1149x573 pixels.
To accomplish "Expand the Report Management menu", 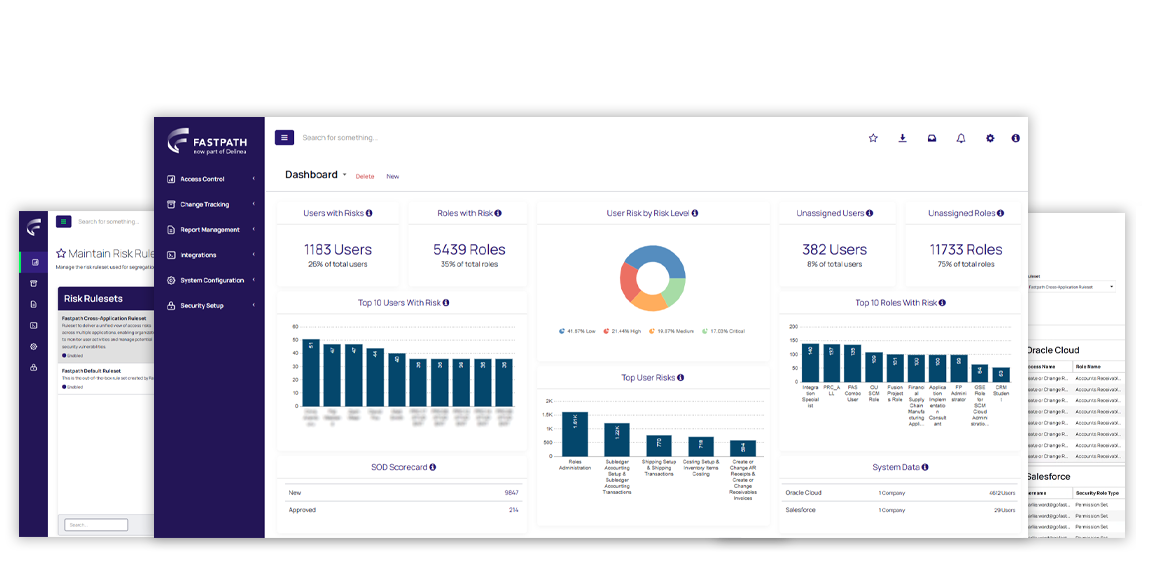I will coord(209,229).
